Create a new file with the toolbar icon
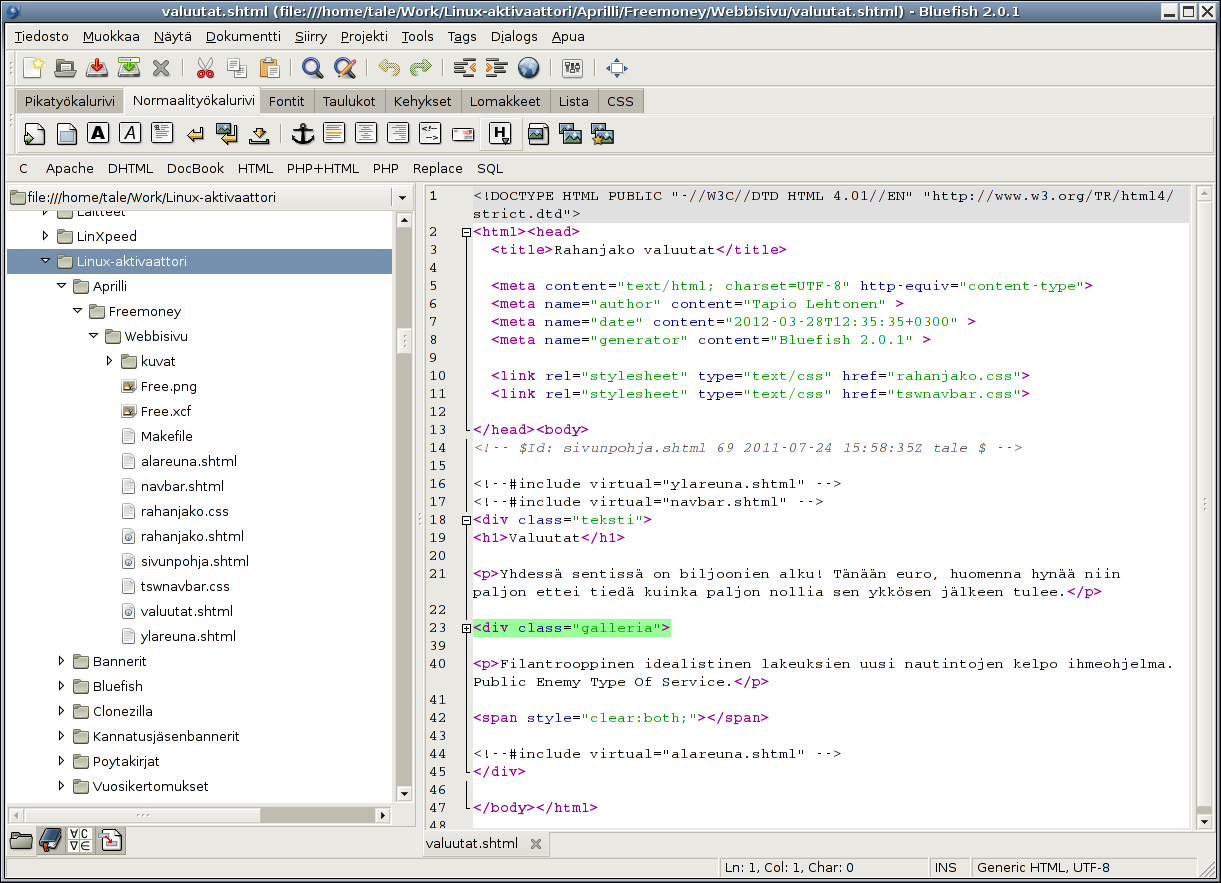 (34, 68)
